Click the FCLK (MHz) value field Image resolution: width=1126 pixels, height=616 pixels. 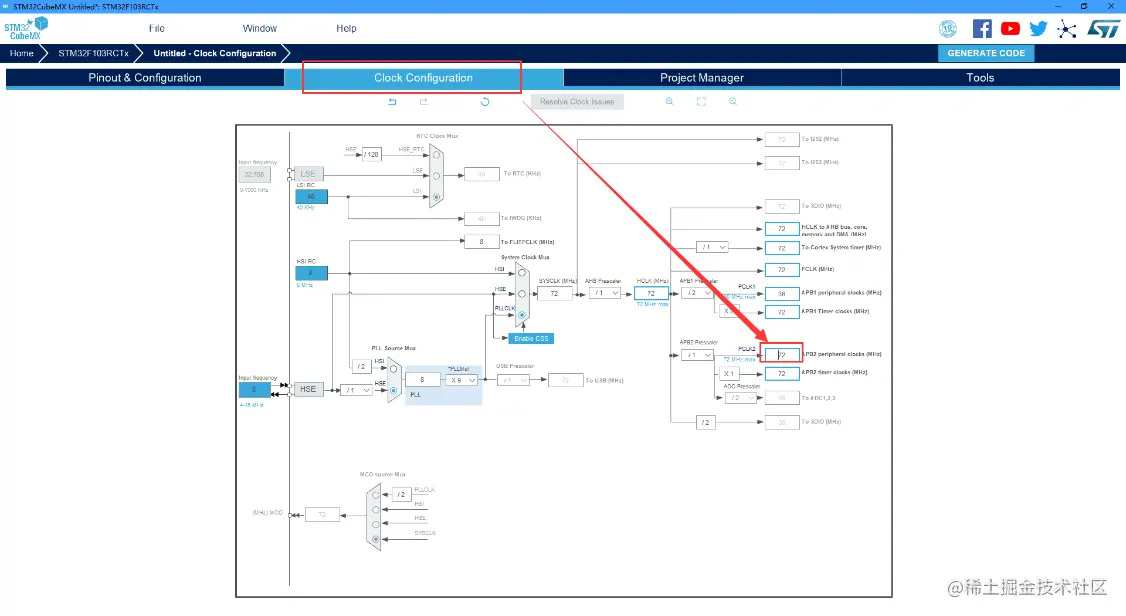(782, 270)
